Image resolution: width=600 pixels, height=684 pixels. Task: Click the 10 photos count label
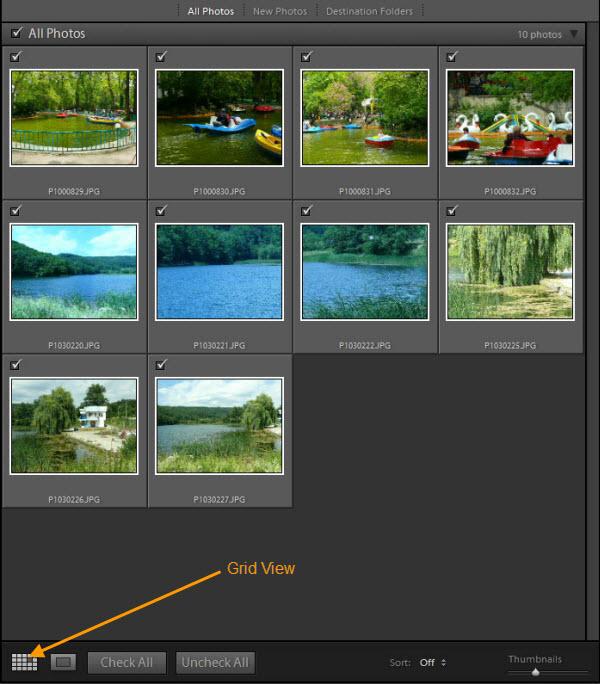(x=539, y=34)
